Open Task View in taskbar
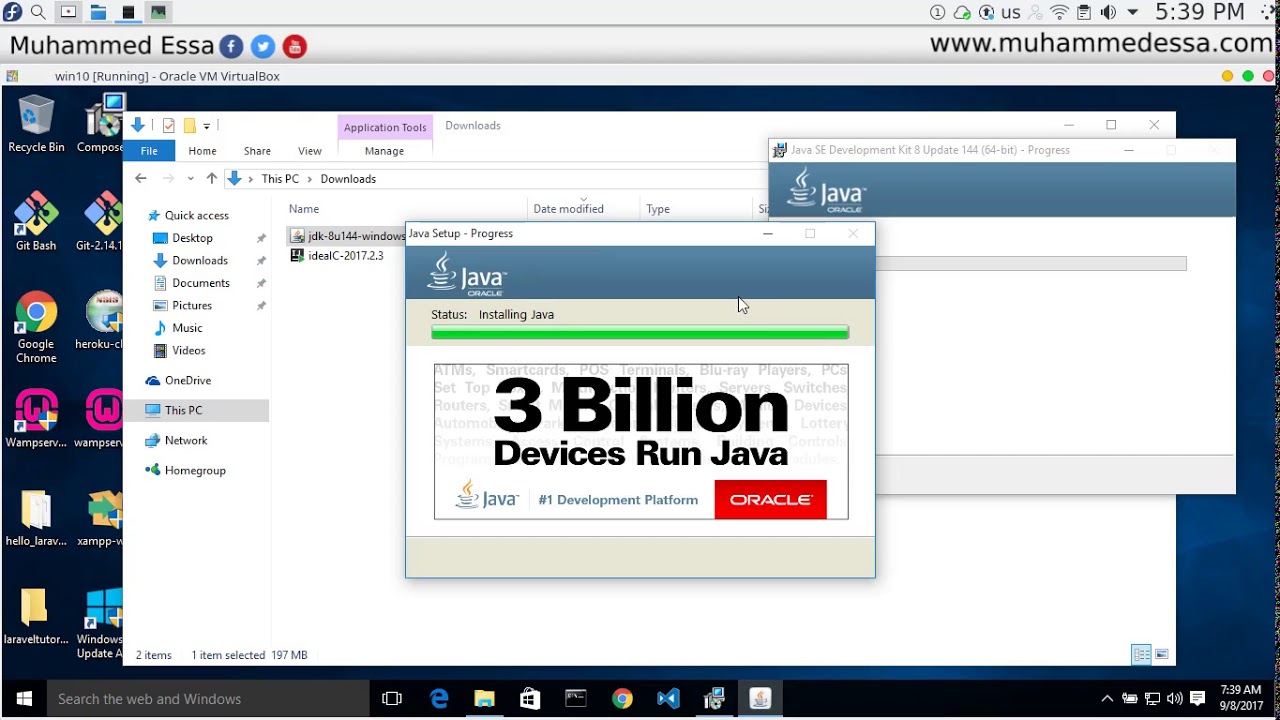The height and width of the screenshot is (720, 1280). coord(392,699)
